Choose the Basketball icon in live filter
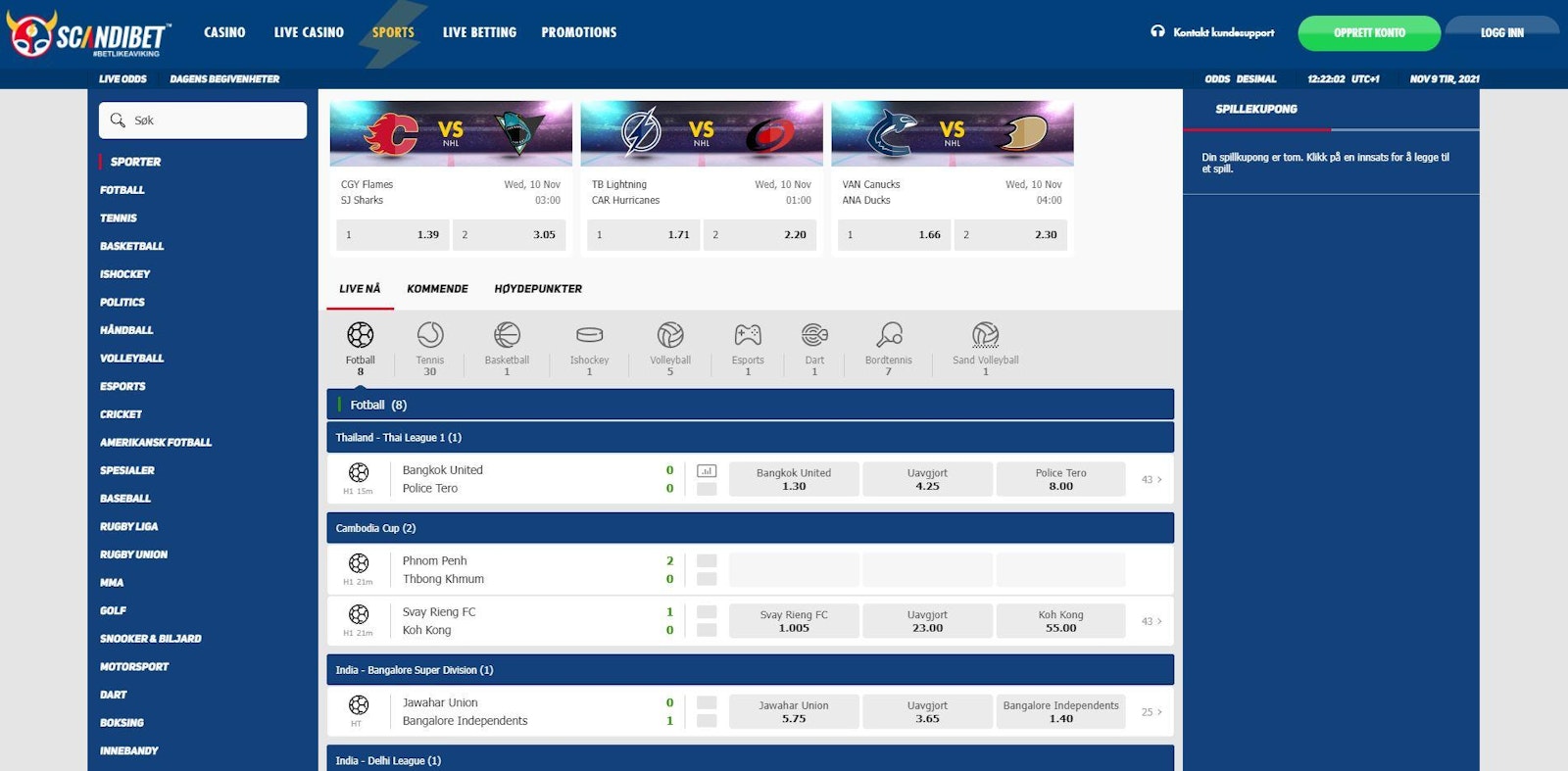 (x=507, y=336)
